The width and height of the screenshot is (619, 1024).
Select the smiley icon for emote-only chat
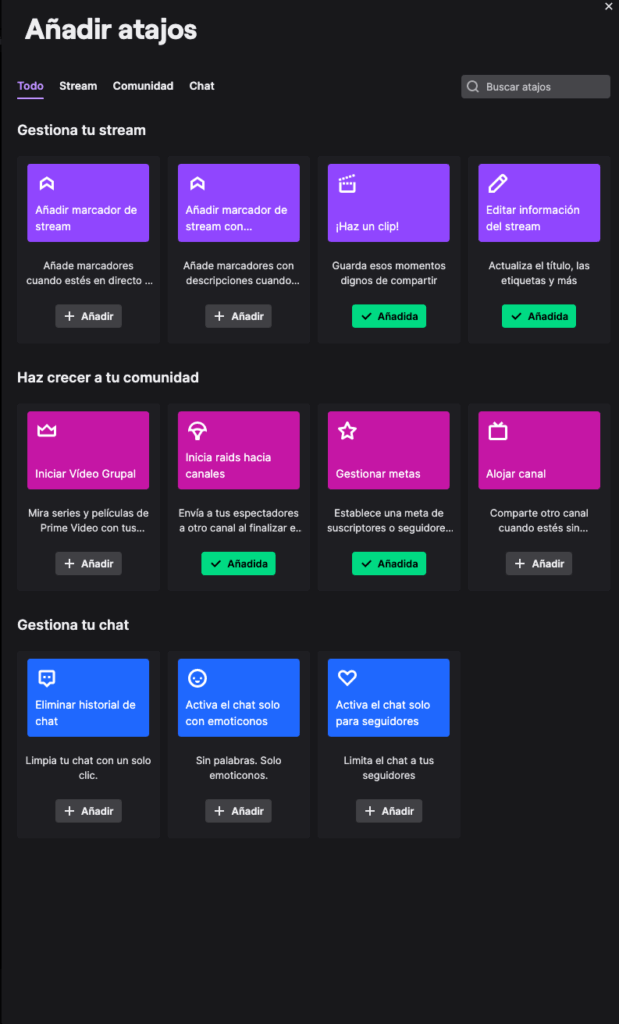click(x=196, y=679)
